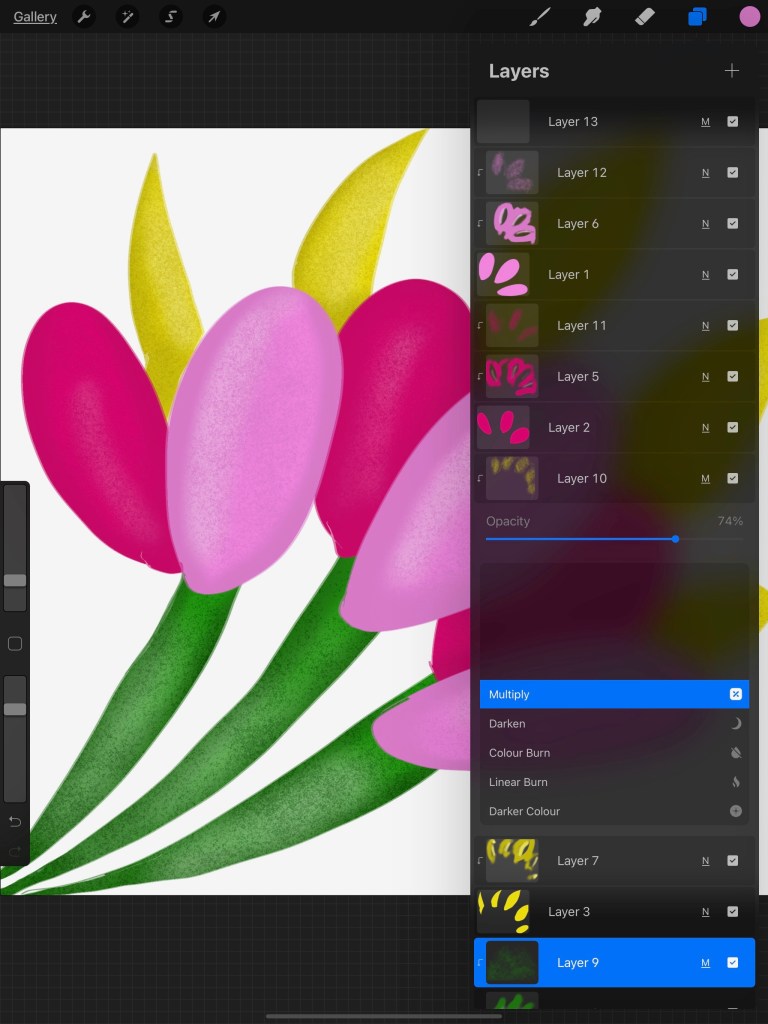768x1024 pixels.
Task: Hide Layer 13 using its checkbox
Action: (x=732, y=122)
